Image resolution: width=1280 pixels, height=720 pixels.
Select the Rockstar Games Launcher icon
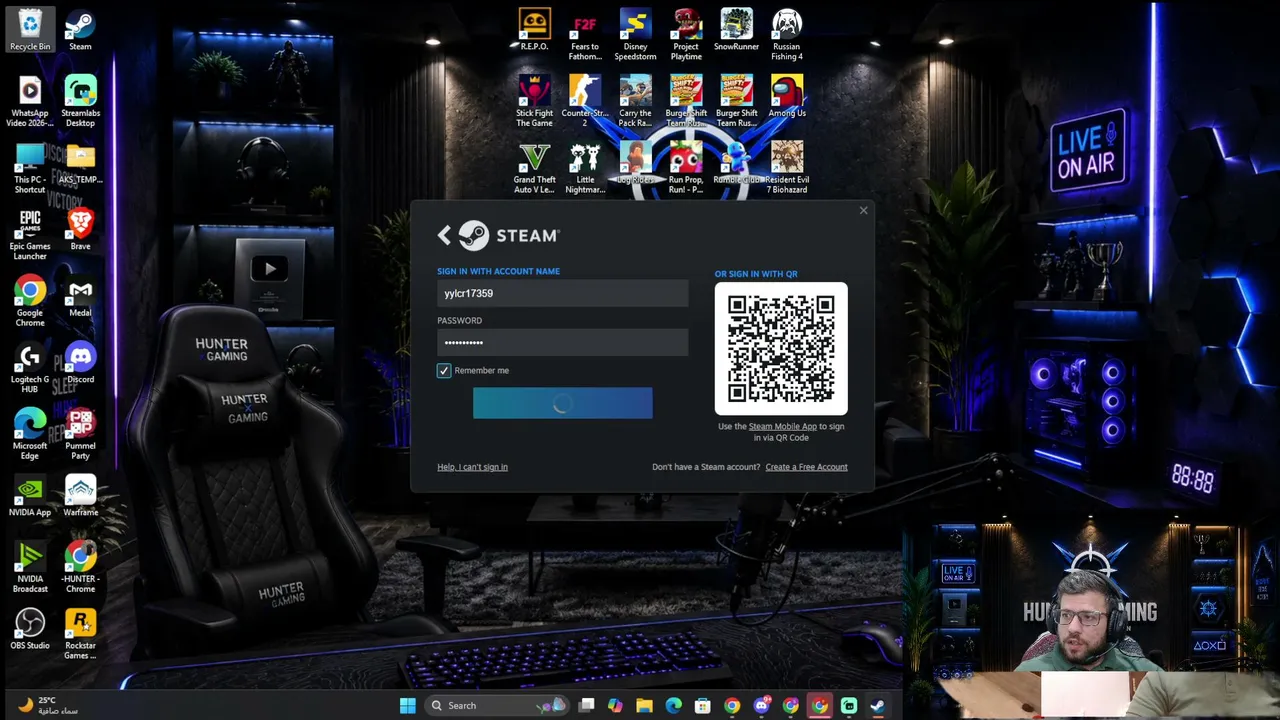click(x=80, y=634)
